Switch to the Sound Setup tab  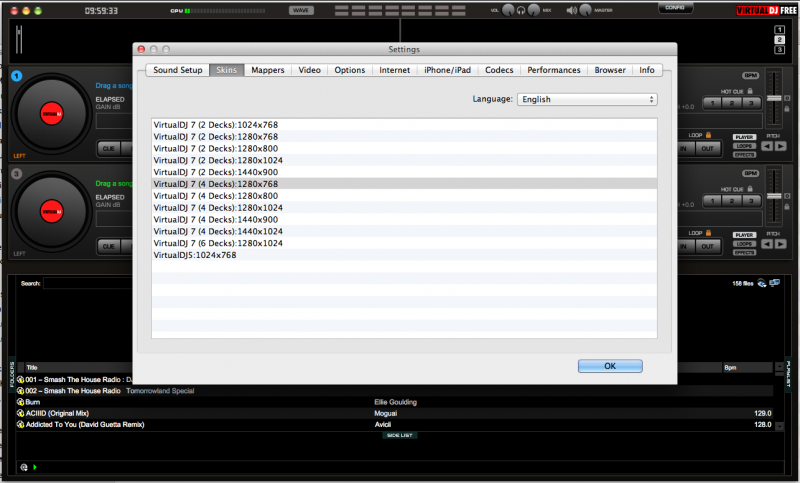178,70
